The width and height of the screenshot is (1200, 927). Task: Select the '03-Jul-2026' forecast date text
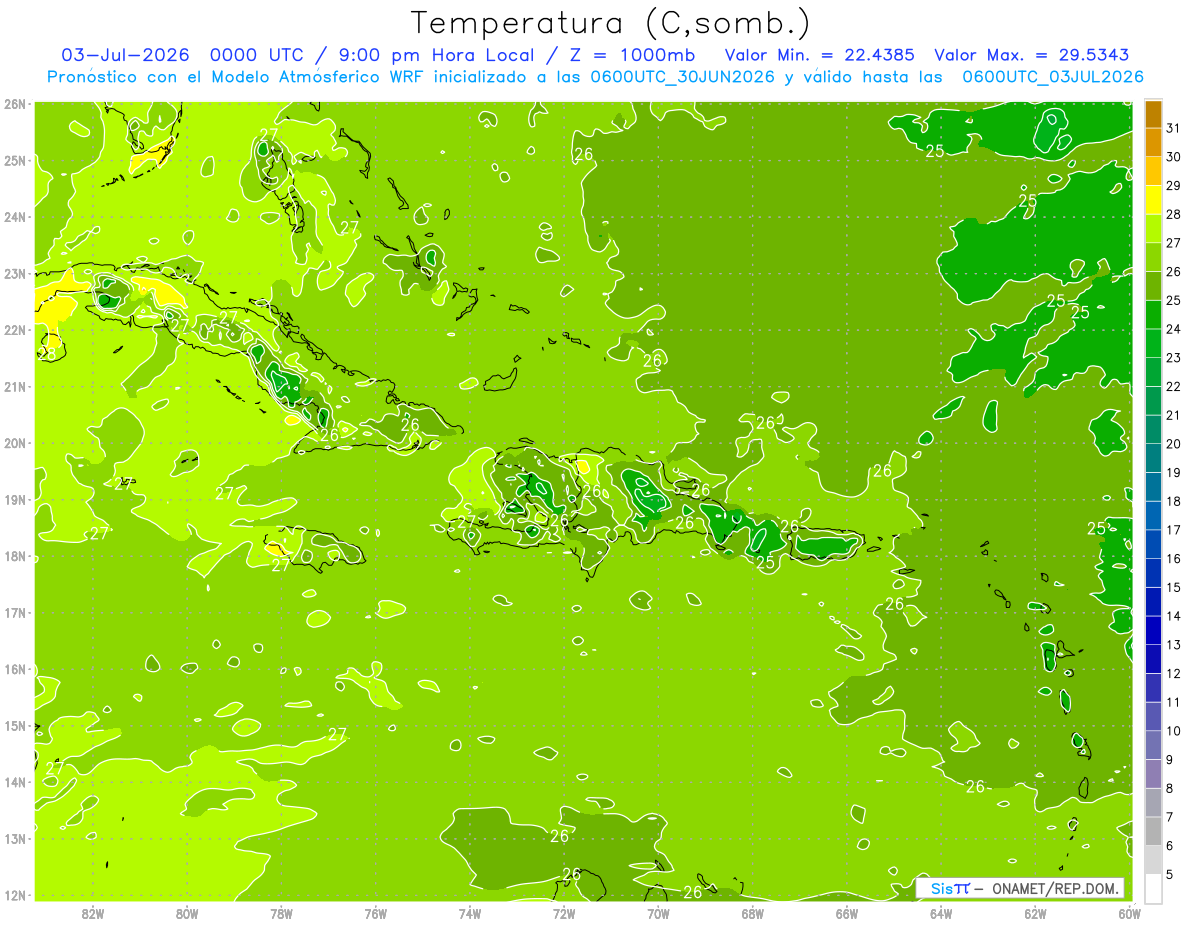(x=126, y=55)
